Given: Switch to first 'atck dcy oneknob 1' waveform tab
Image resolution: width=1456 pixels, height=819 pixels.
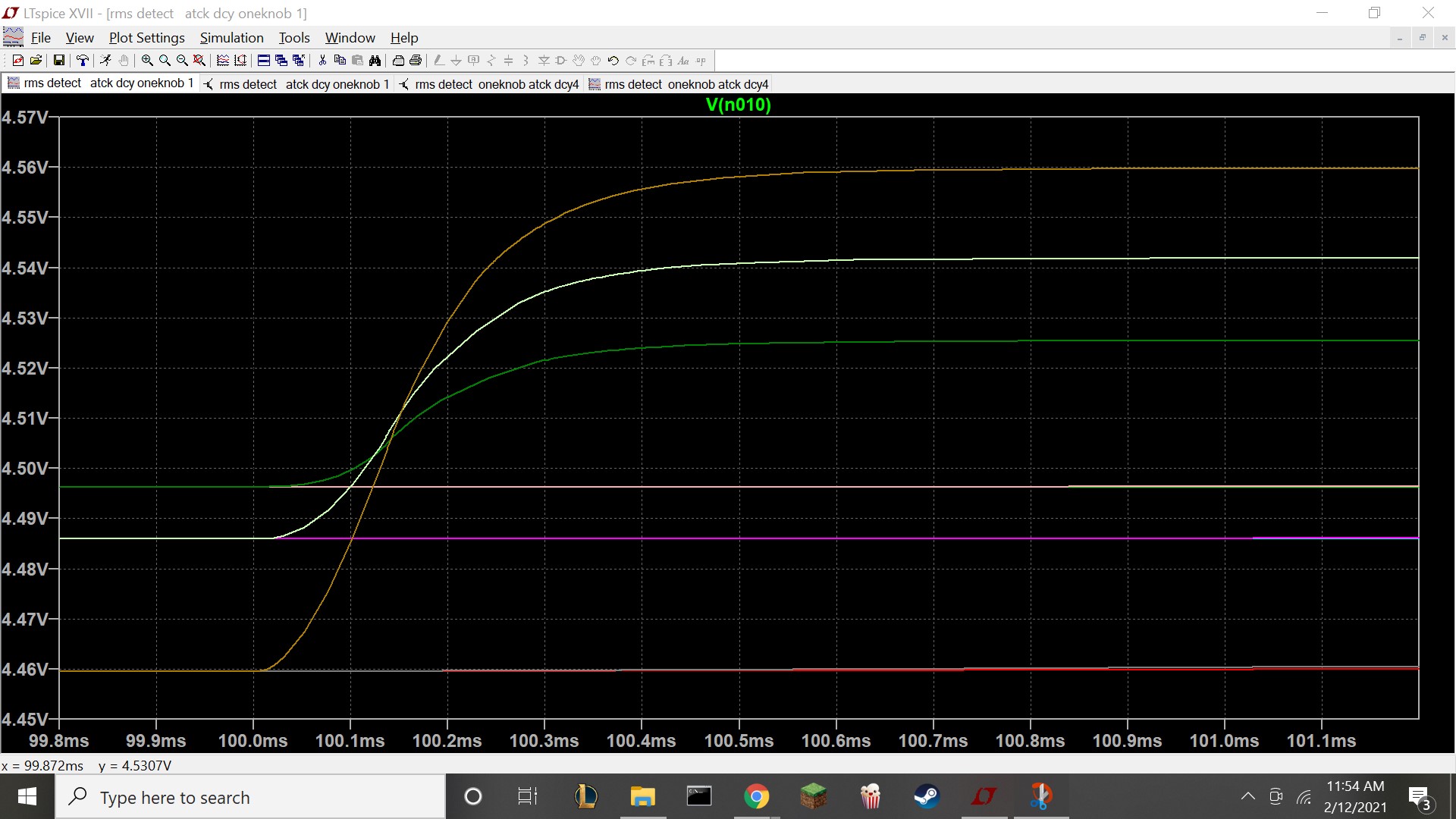Looking at the screenshot, I should (x=101, y=83).
